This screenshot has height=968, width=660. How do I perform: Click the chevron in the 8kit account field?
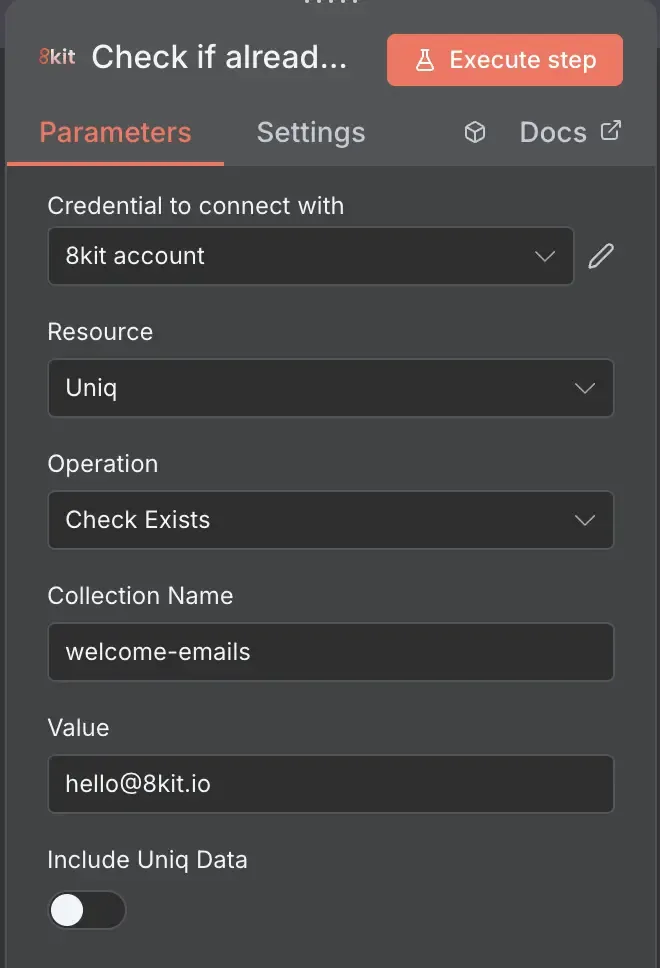click(x=545, y=256)
